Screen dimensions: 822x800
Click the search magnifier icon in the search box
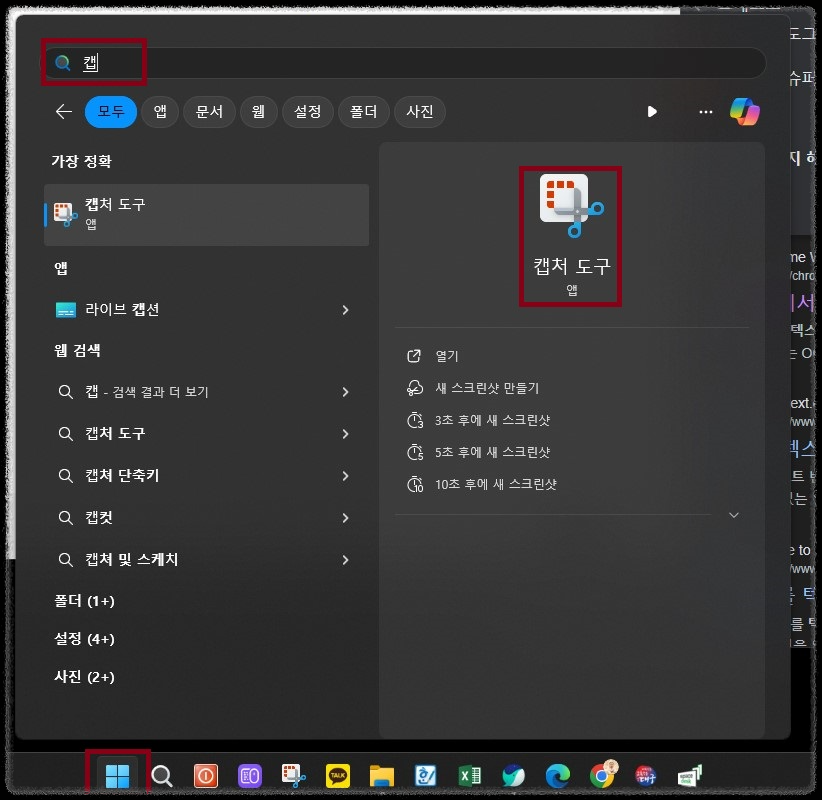coord(61,62)
